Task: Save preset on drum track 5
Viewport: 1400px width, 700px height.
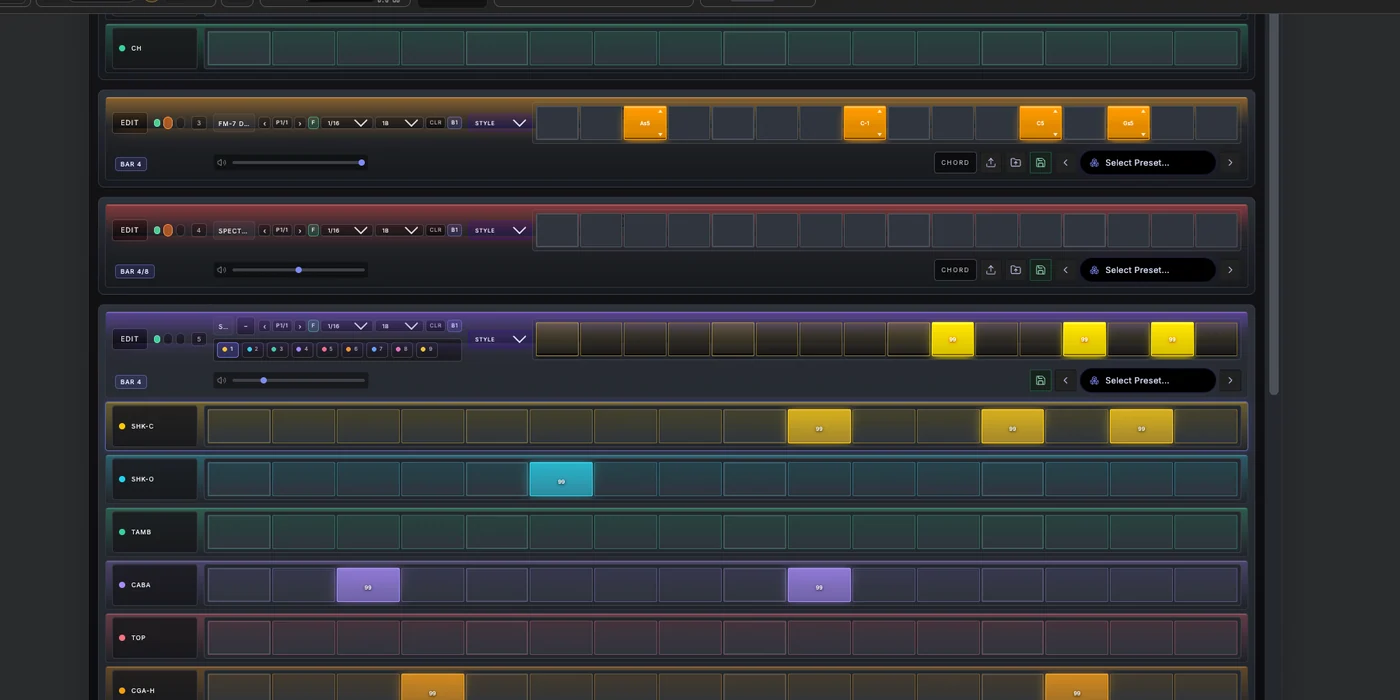Action: pyautogui.click(x=1040, y=381)
